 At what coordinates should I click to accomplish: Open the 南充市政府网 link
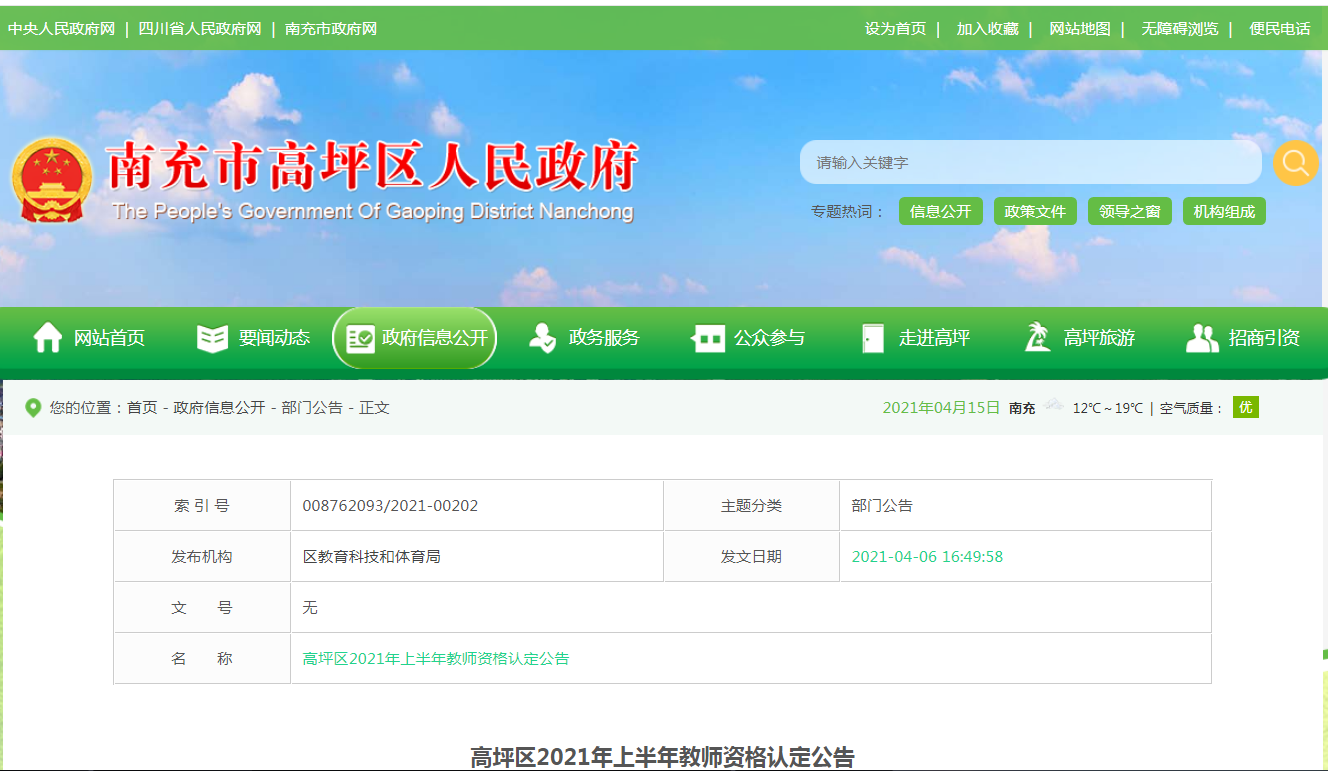pyautogui.click(x=331, y=29)
